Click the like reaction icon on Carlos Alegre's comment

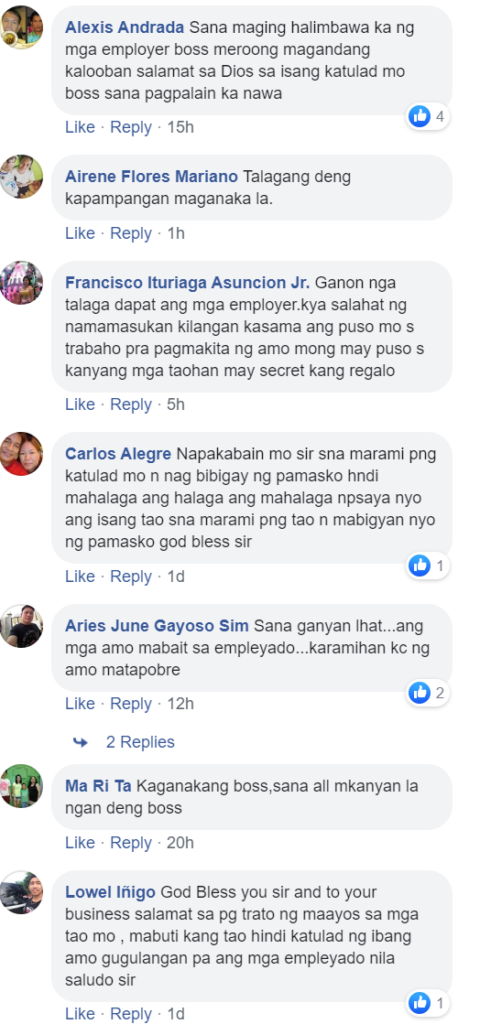coord(419,566)
